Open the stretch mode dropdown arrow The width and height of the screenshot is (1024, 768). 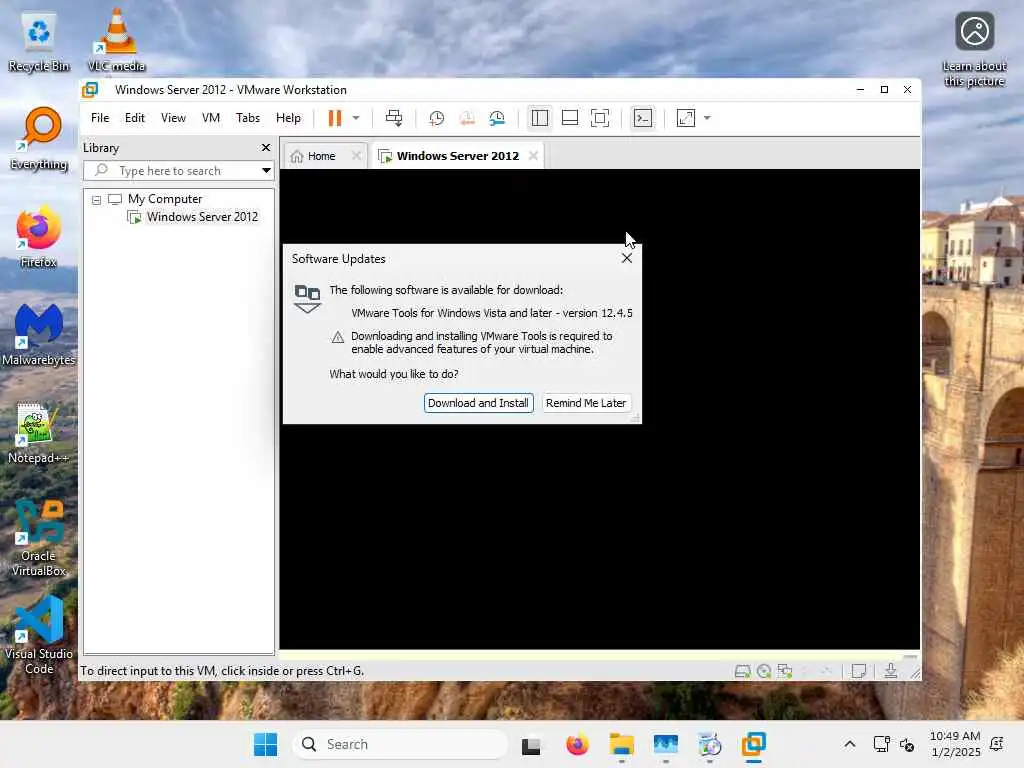pos(707,118)
